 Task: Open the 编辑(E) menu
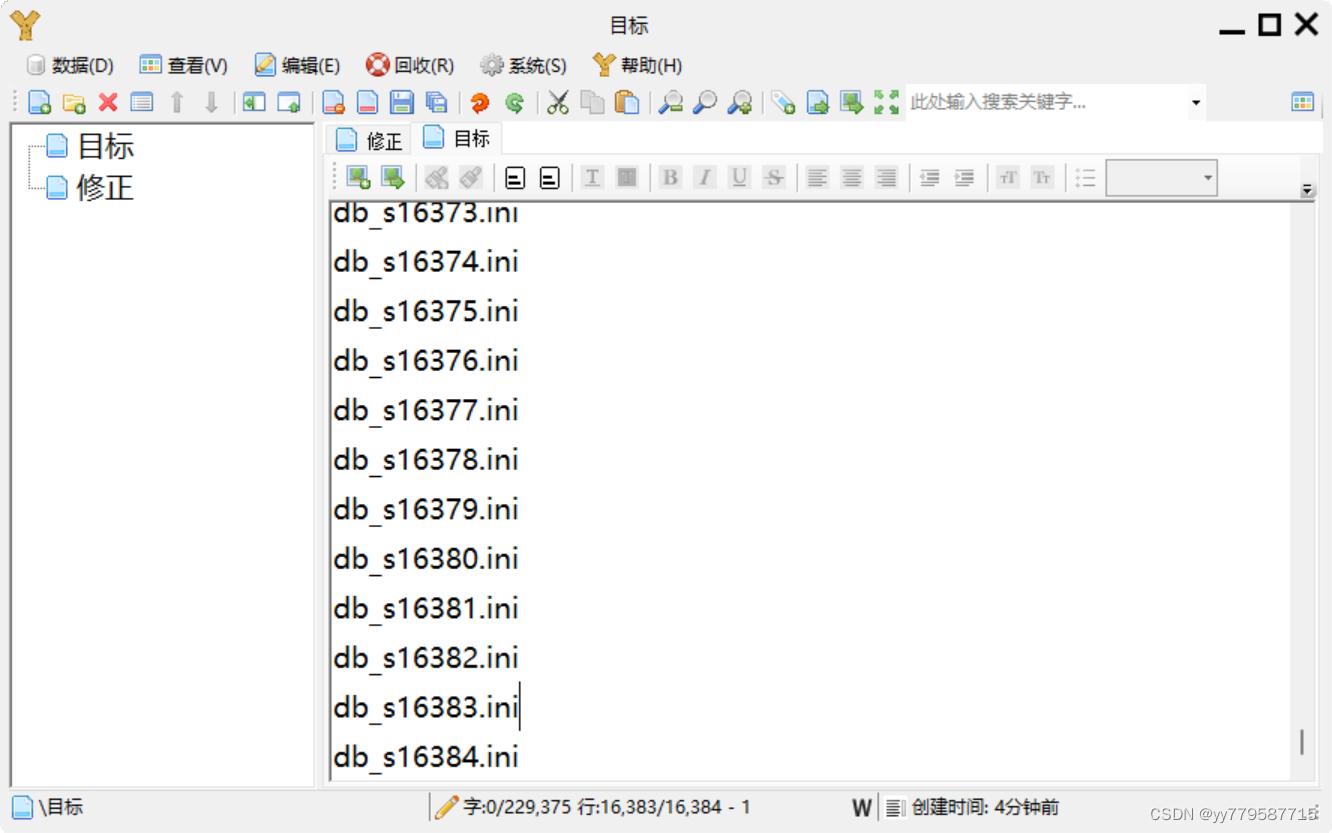pos(297,65)
